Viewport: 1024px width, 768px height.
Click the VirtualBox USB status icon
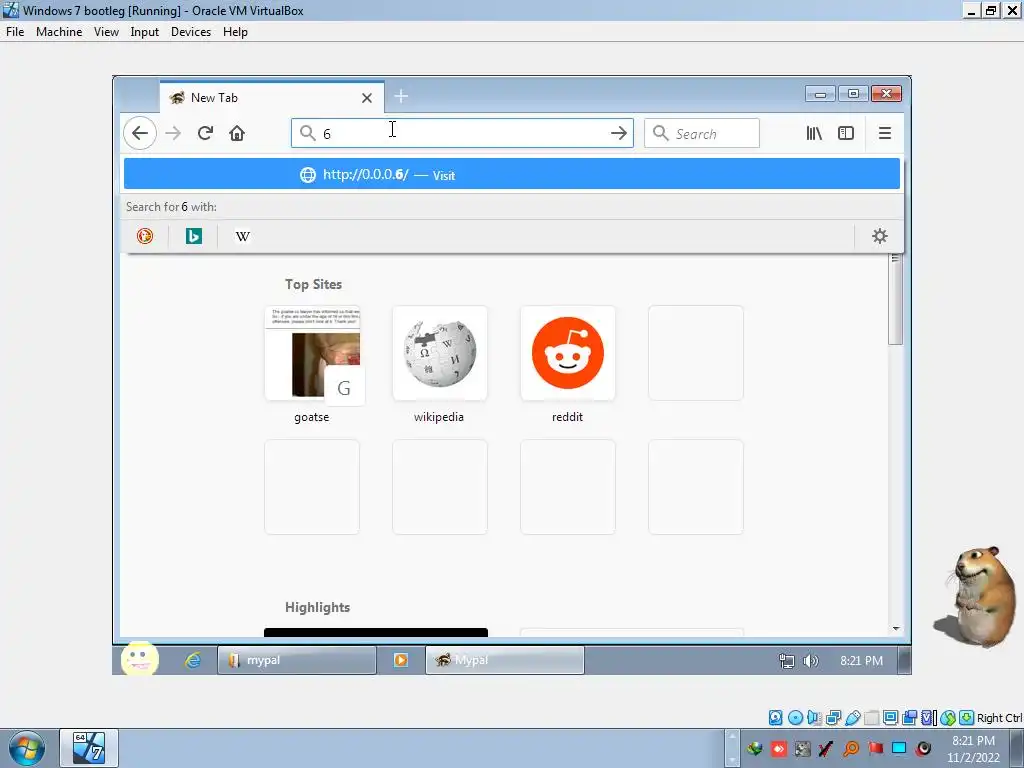coord(852,718)
